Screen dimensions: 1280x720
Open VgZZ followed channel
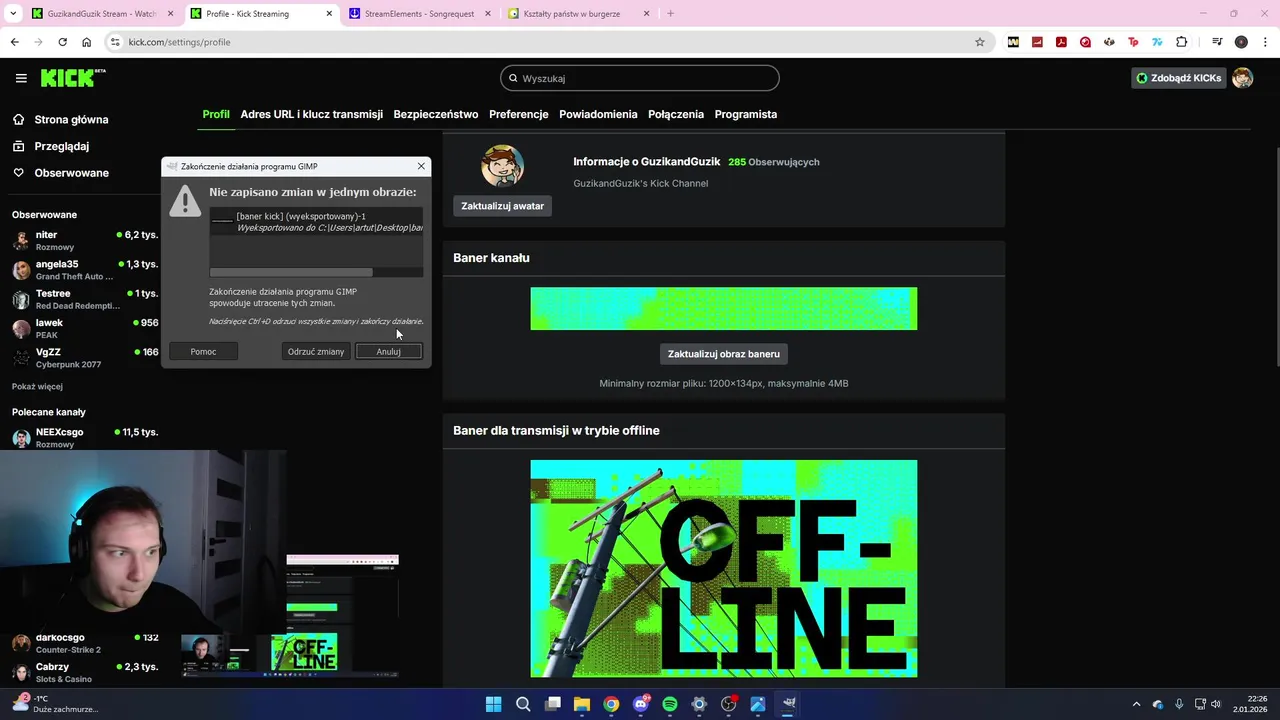pos(85,358)
